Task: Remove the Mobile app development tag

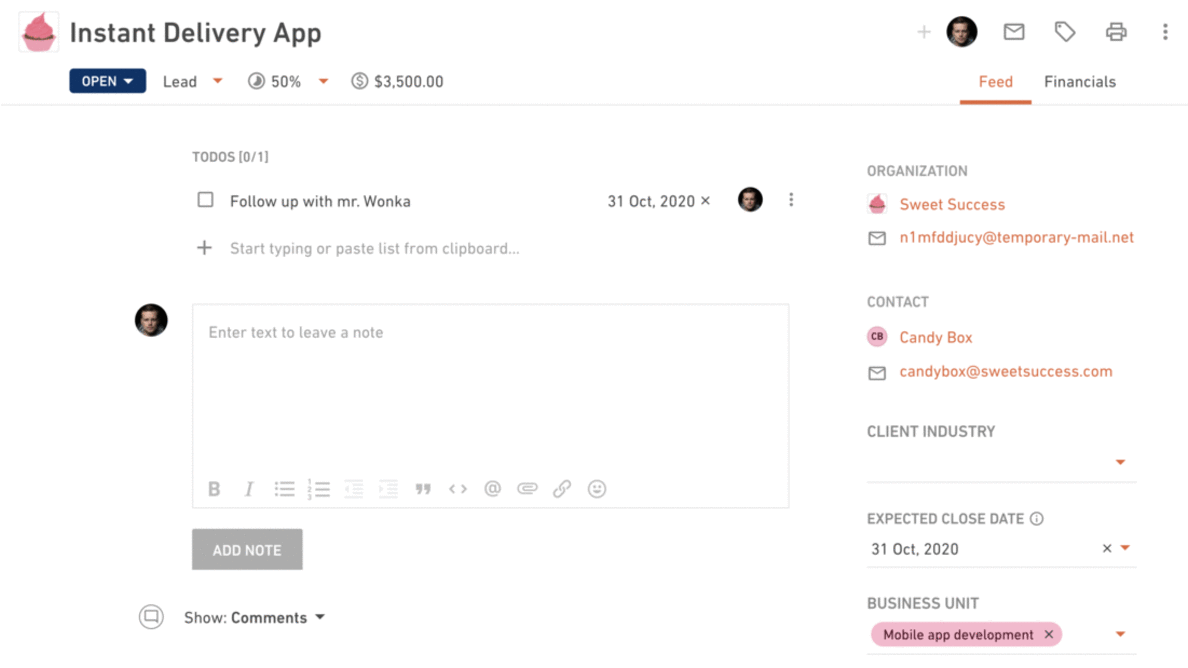Action: 1049,635
